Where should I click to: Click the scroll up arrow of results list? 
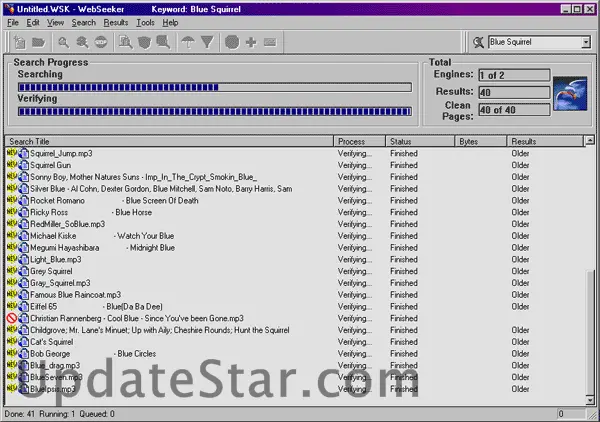(x=590, y=140)
